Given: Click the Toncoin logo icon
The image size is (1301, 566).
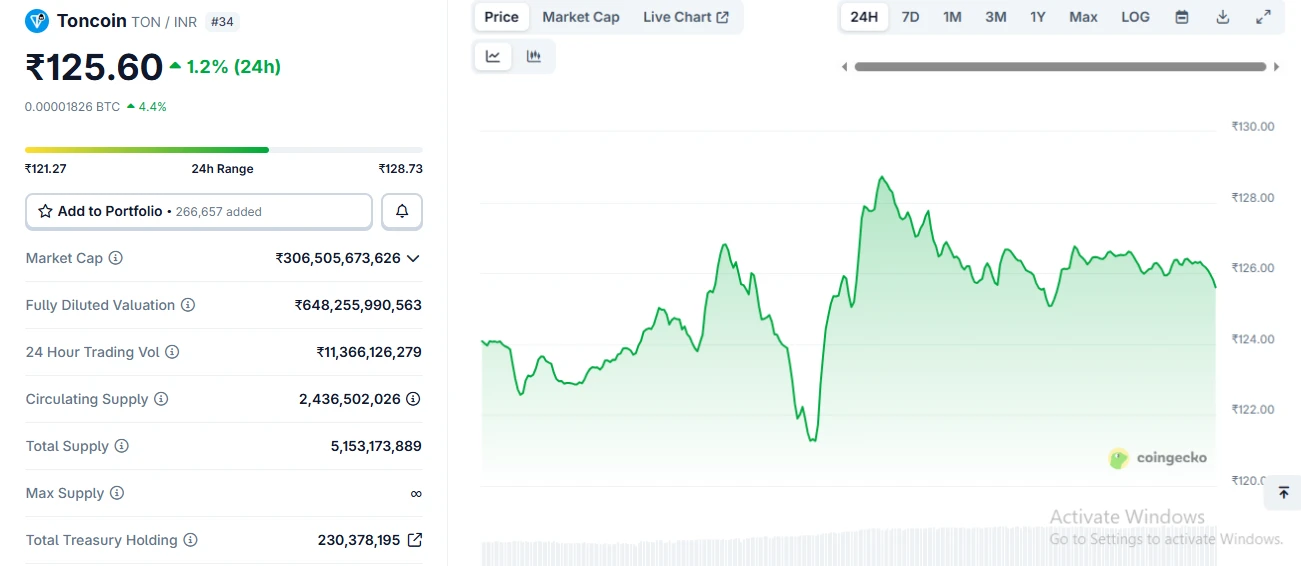Looking at the screenshot, I should [37, 20].
